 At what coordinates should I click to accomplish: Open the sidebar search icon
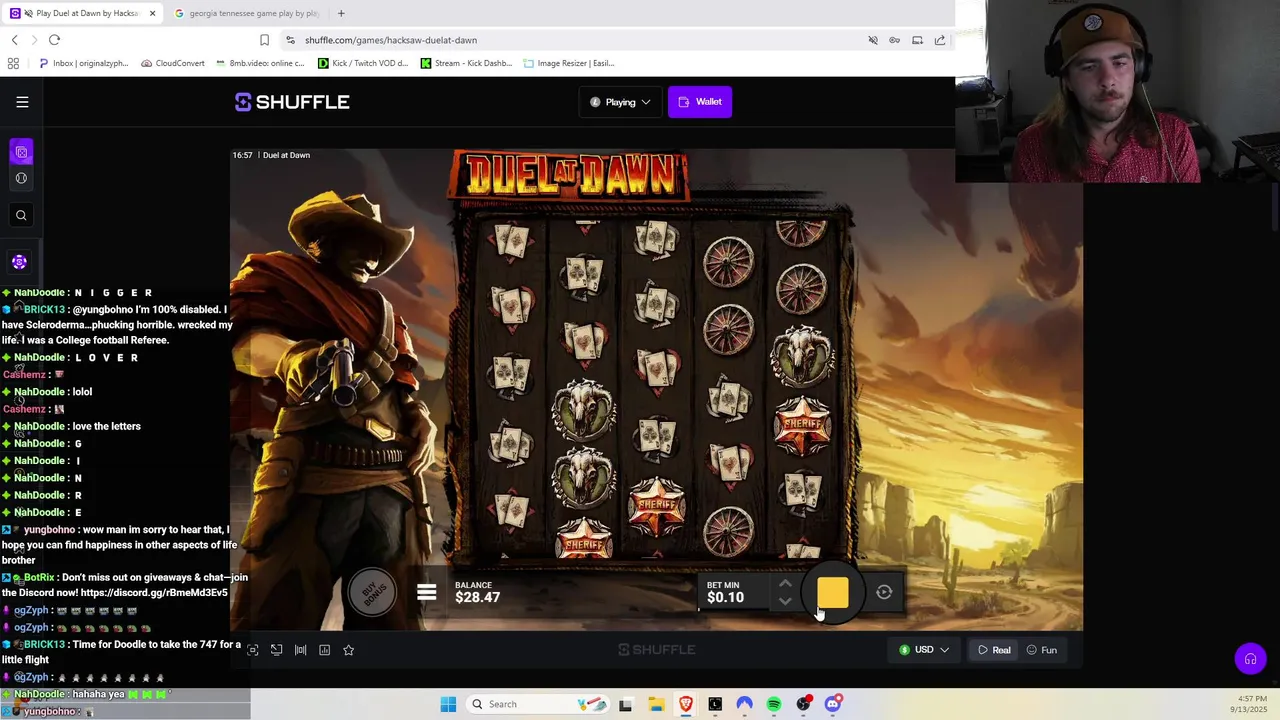click(21, 215)
